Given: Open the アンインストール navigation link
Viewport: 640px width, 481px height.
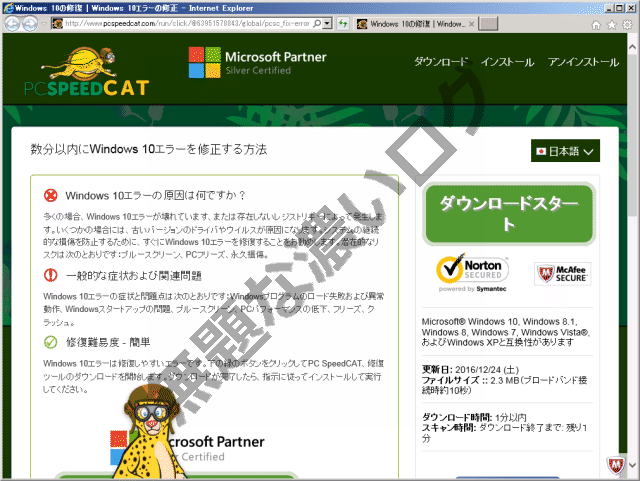Looking at the screenshot, I should [583, 62].
